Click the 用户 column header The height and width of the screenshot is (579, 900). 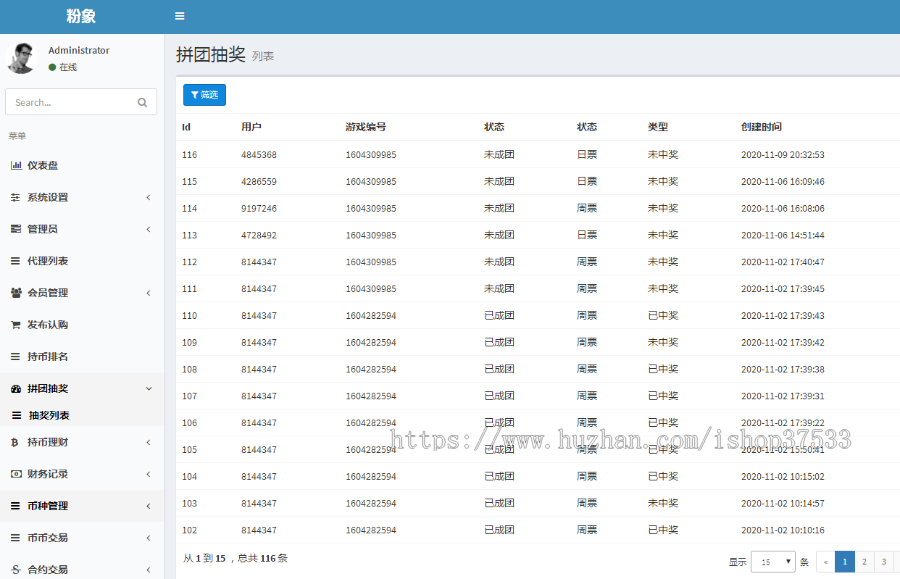tap(251, 127)
